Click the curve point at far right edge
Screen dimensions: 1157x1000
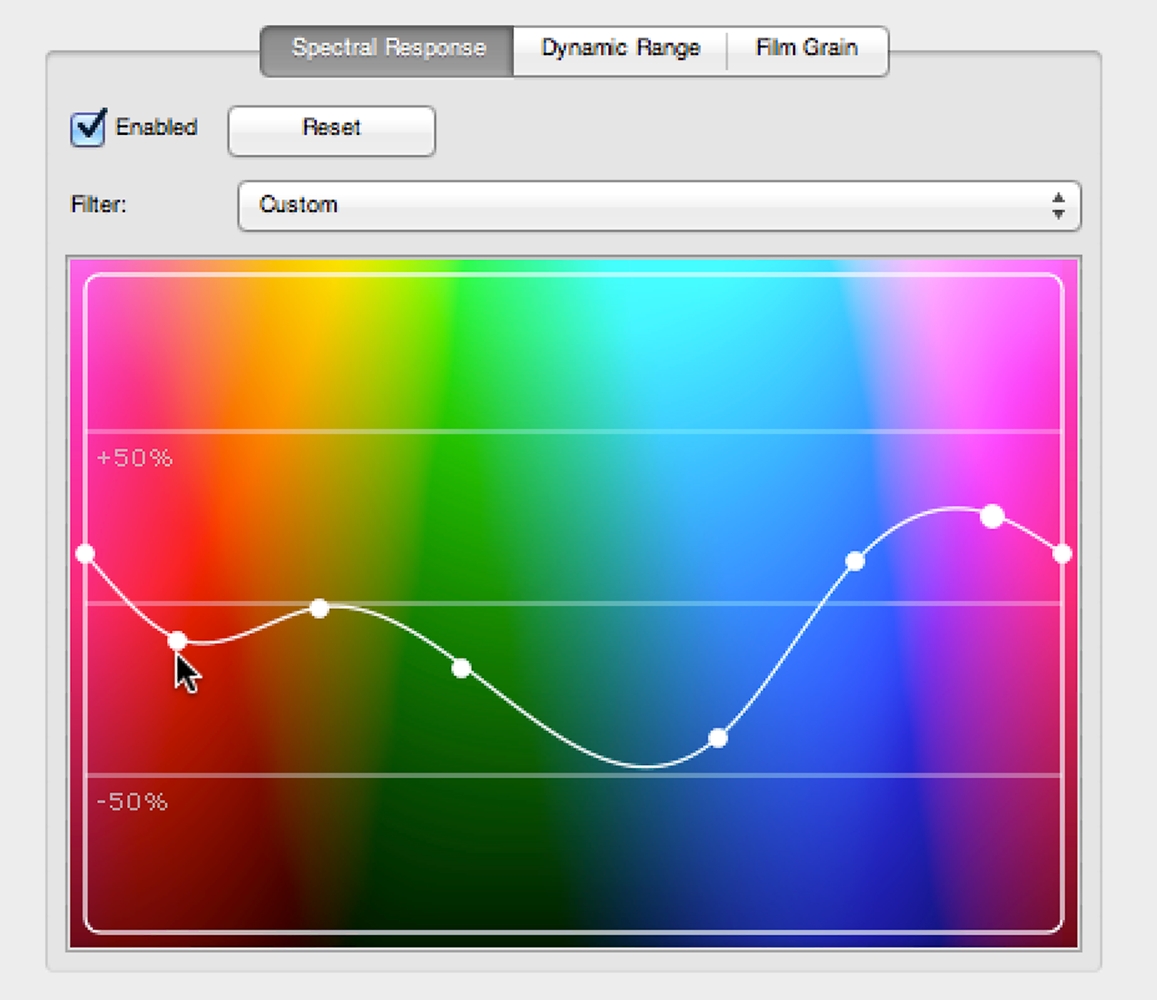coord(1062,554)
